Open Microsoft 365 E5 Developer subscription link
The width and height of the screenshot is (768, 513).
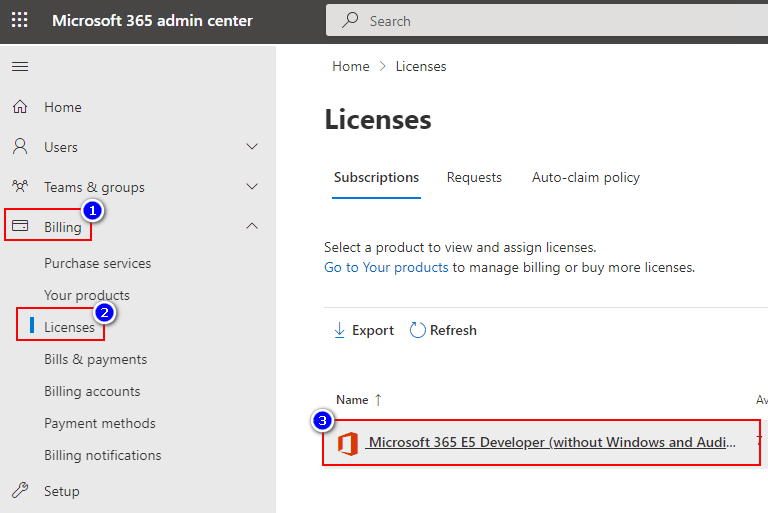(x=552, y=442)
